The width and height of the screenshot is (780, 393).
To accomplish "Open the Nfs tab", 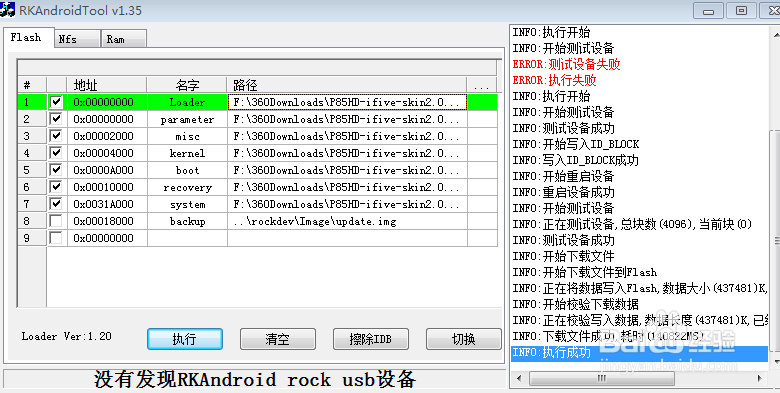I will [x=77, y=39].
